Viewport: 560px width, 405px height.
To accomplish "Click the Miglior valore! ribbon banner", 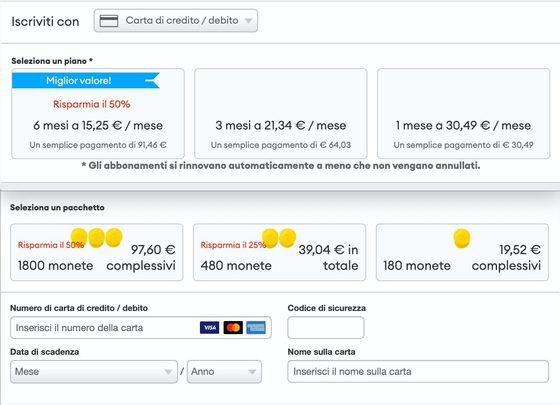I will (x=86, y=80).
